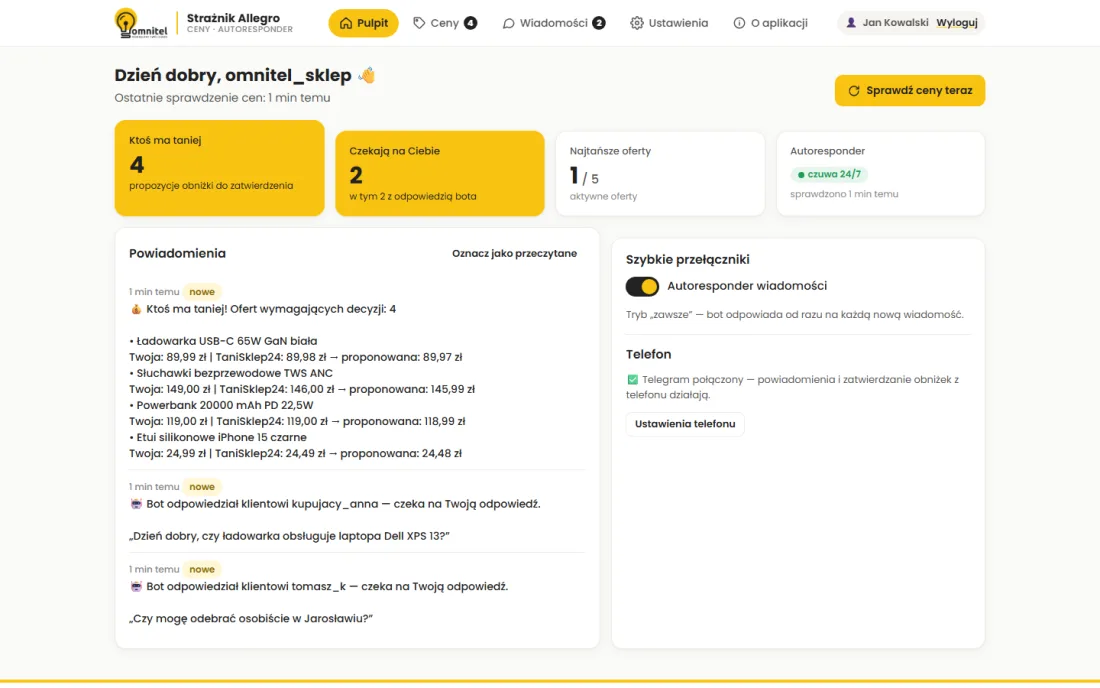Image resolution: width=1100 pixels, height=688 pixels.
Task: Click the Szybkie przełączniki heading
Action: click(x=688, y=259)
